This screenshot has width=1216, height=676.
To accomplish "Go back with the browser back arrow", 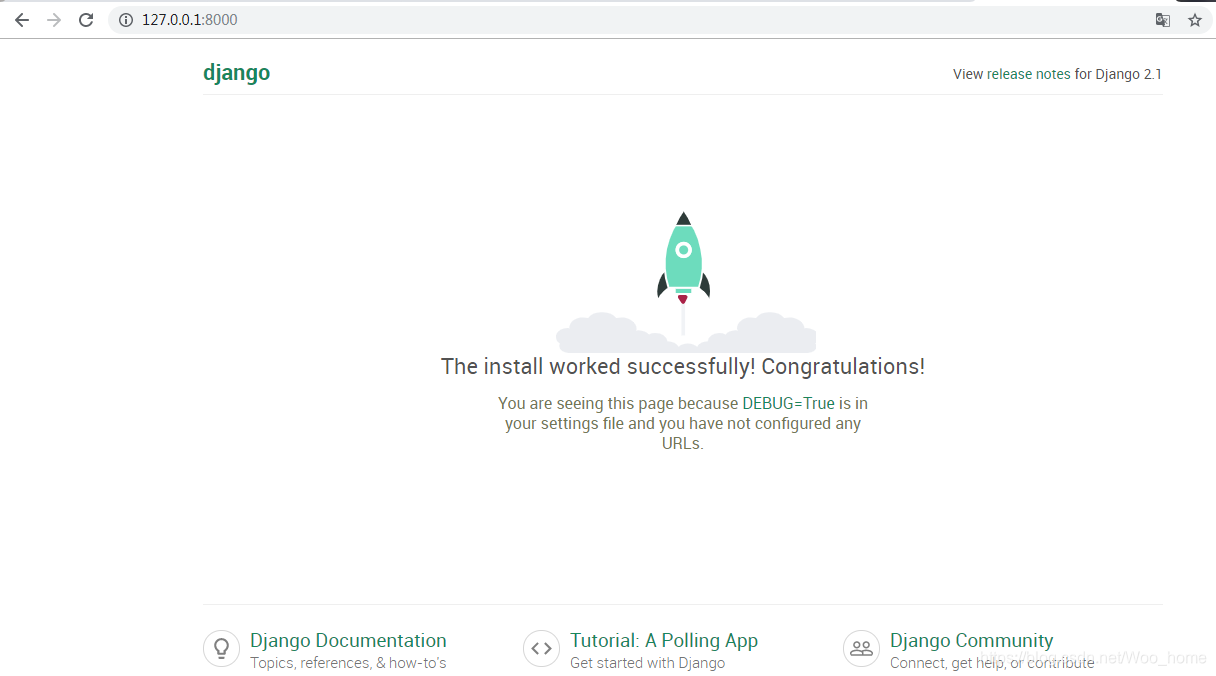I will [x=21, y=20].
